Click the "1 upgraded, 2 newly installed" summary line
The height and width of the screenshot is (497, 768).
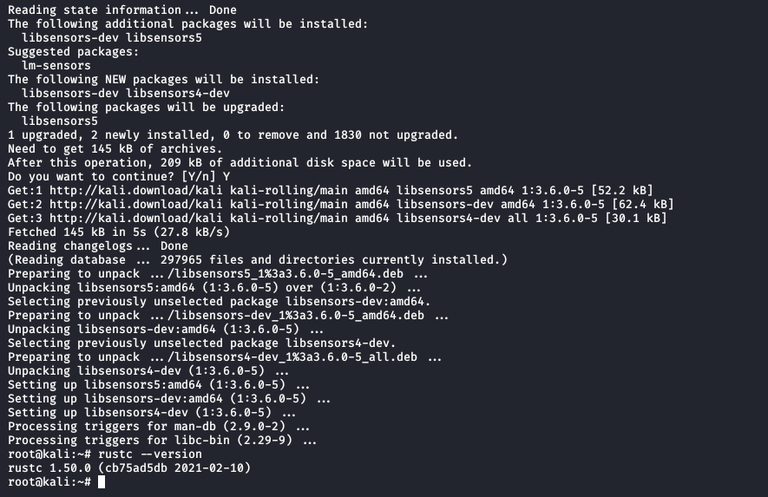click(230, 134)
